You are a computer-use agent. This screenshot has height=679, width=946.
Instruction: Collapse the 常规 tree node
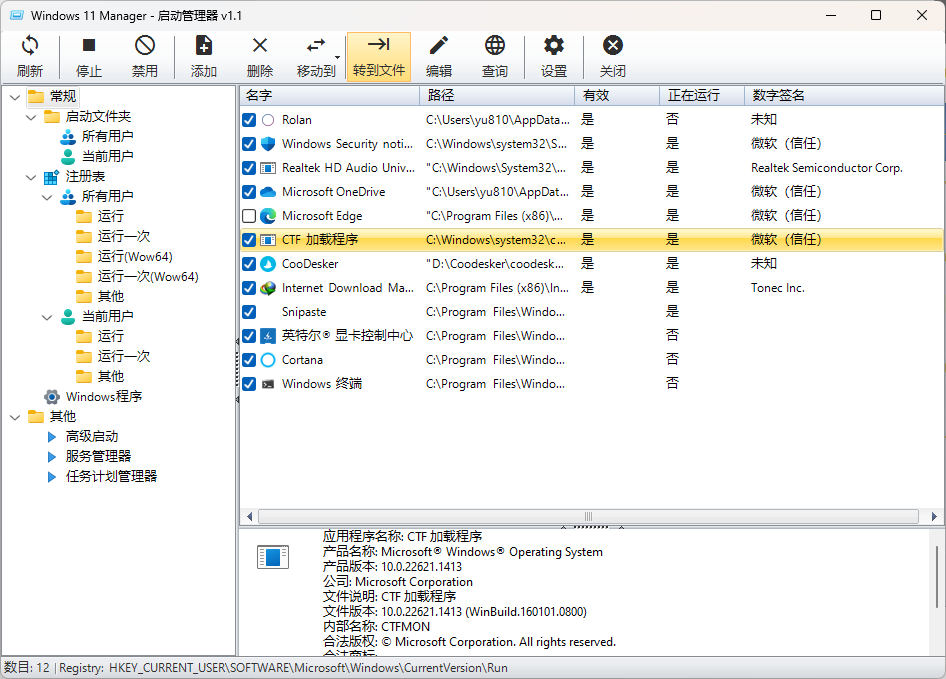point(15,97)
